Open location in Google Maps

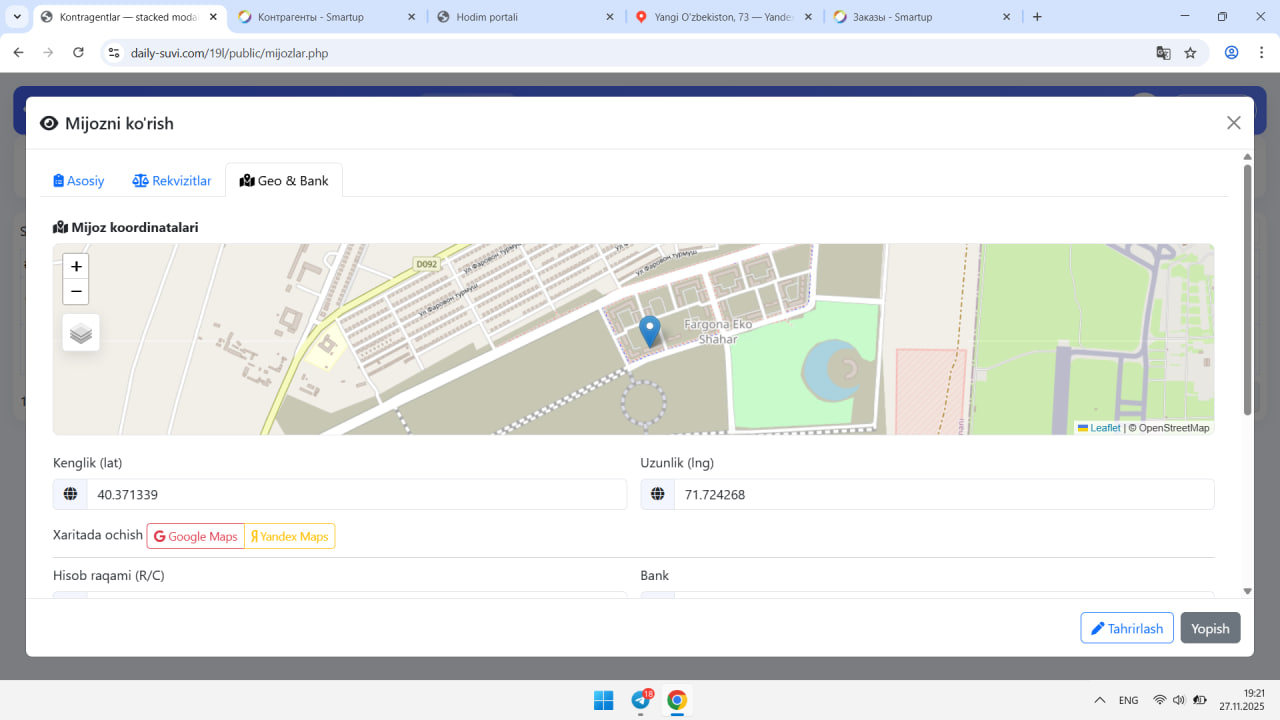pos(196,537)
